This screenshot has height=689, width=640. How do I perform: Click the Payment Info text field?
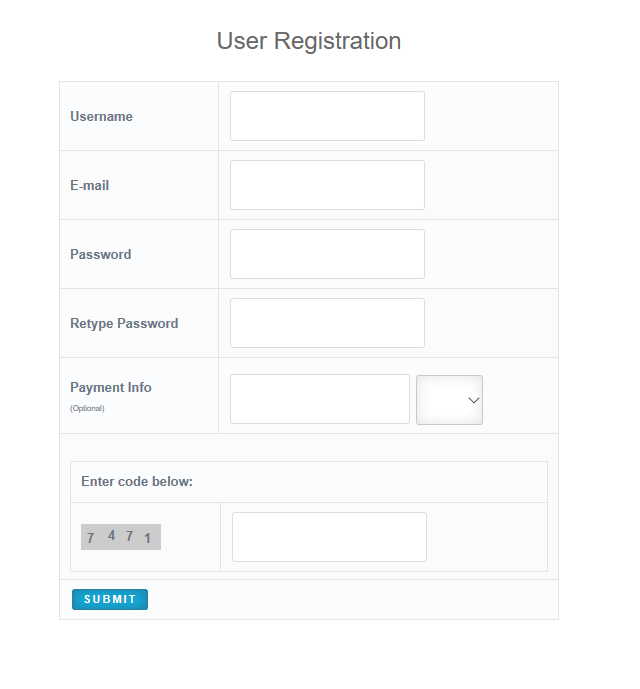[320, 399]
